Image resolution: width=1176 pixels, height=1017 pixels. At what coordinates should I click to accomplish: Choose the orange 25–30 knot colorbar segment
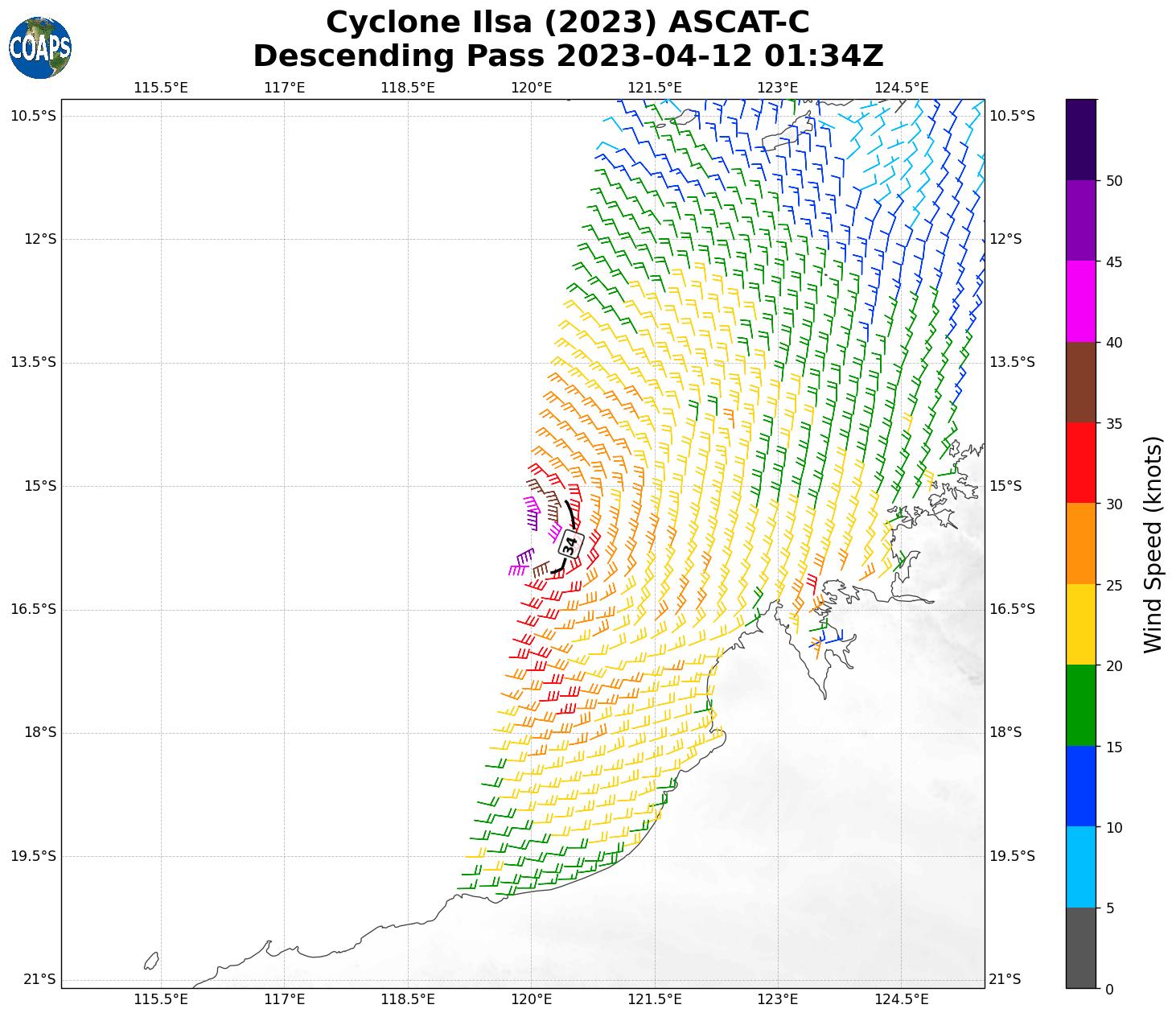tap(1080, 544)
